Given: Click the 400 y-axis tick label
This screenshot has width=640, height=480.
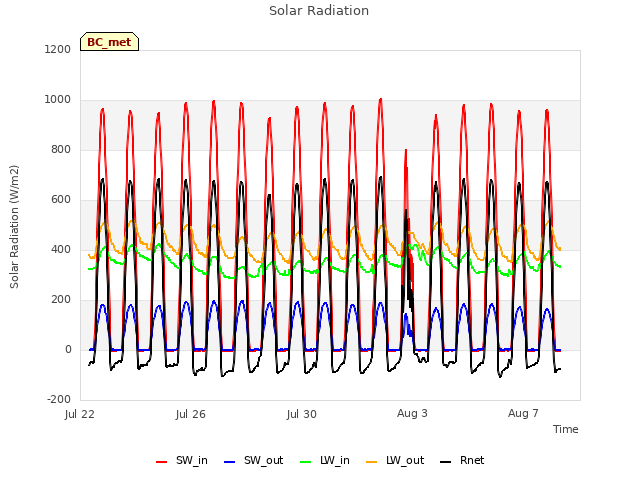Looking at the screenshot, I should pos(61,249).
